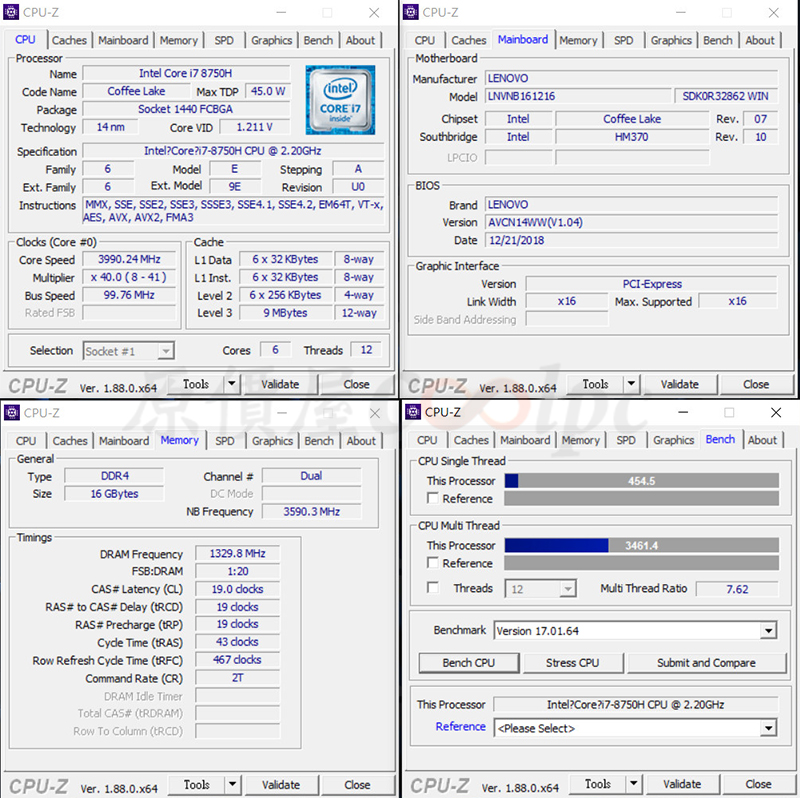Image resolution: width=800 pixels, height=798 pixels.
Task: Click the CAS# Latency value 19.0 clocks
Action: (237, 589)
